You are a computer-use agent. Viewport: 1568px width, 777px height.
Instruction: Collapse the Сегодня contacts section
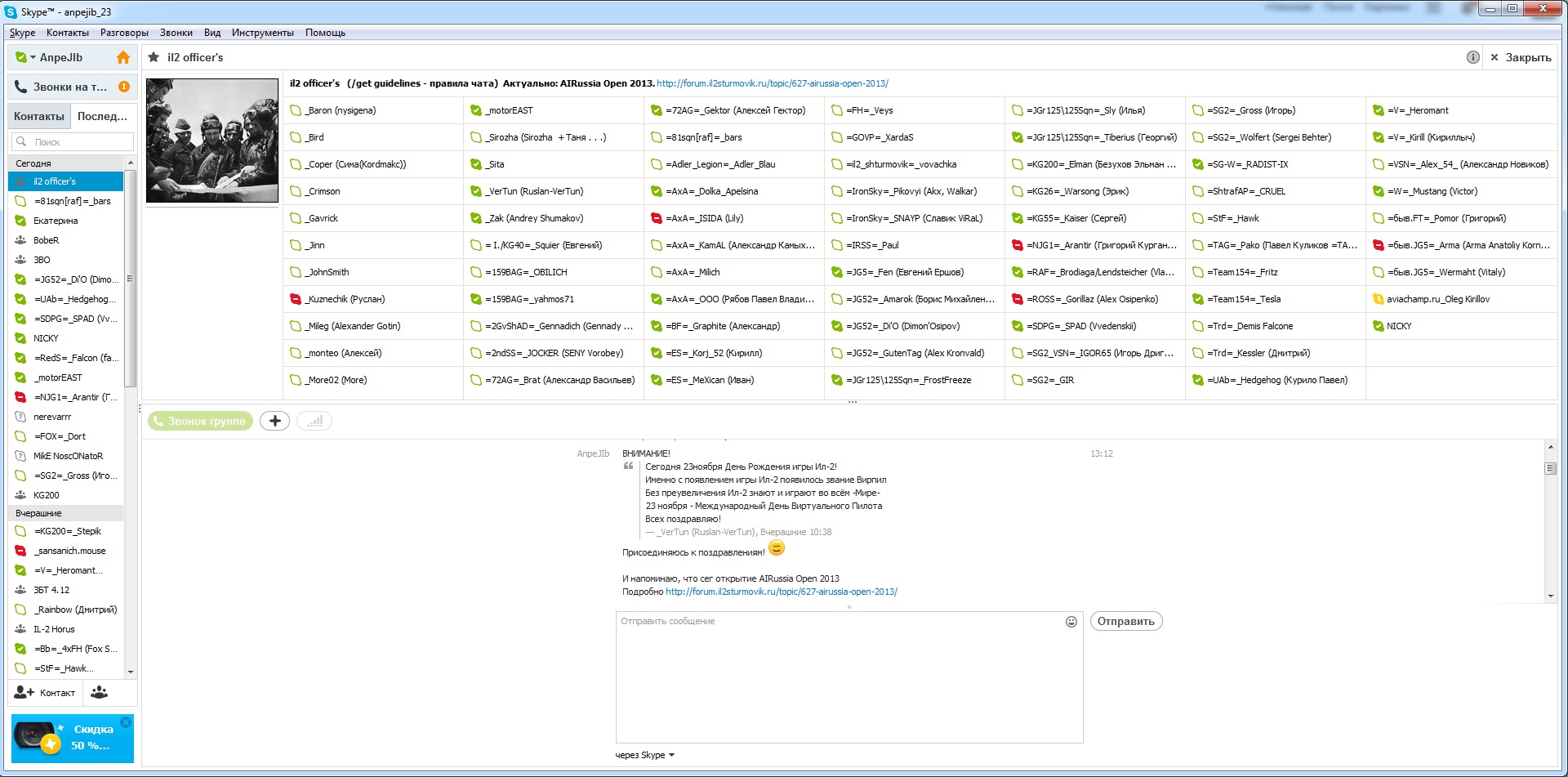coord(65,163)
